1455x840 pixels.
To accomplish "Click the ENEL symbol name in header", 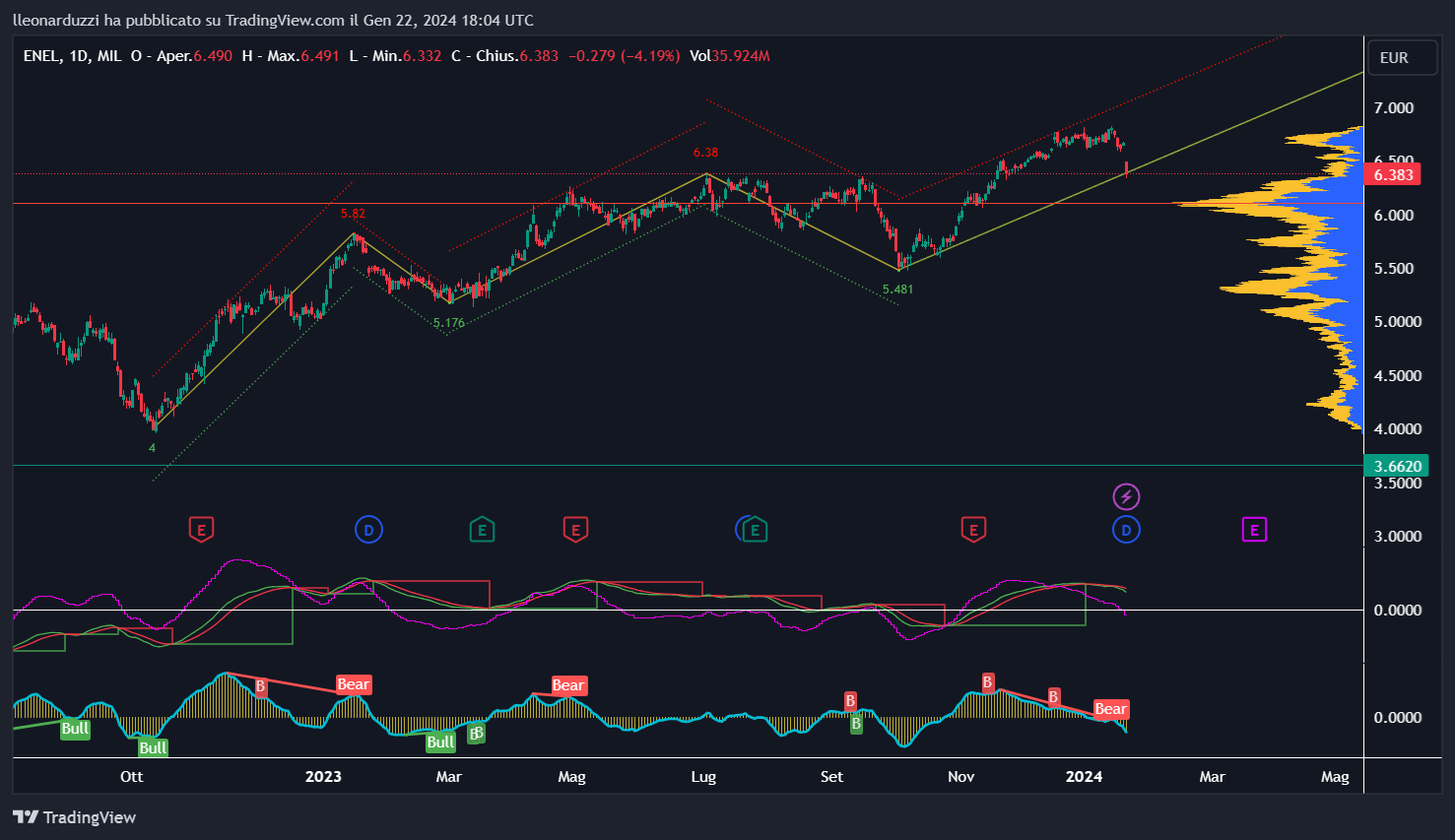I will click(40, 56).
